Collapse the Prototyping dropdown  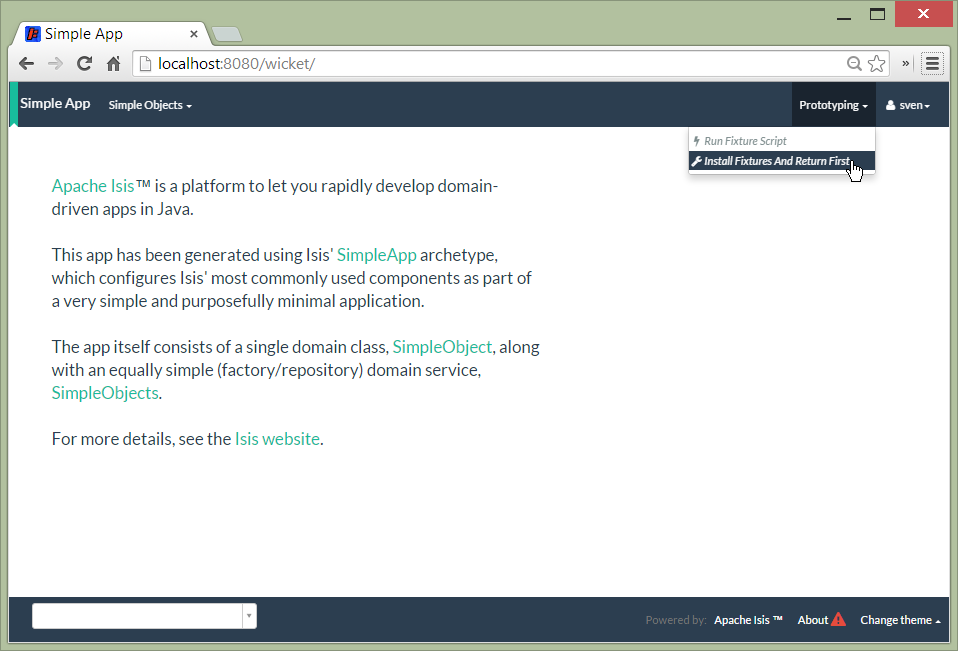point(833,105)
